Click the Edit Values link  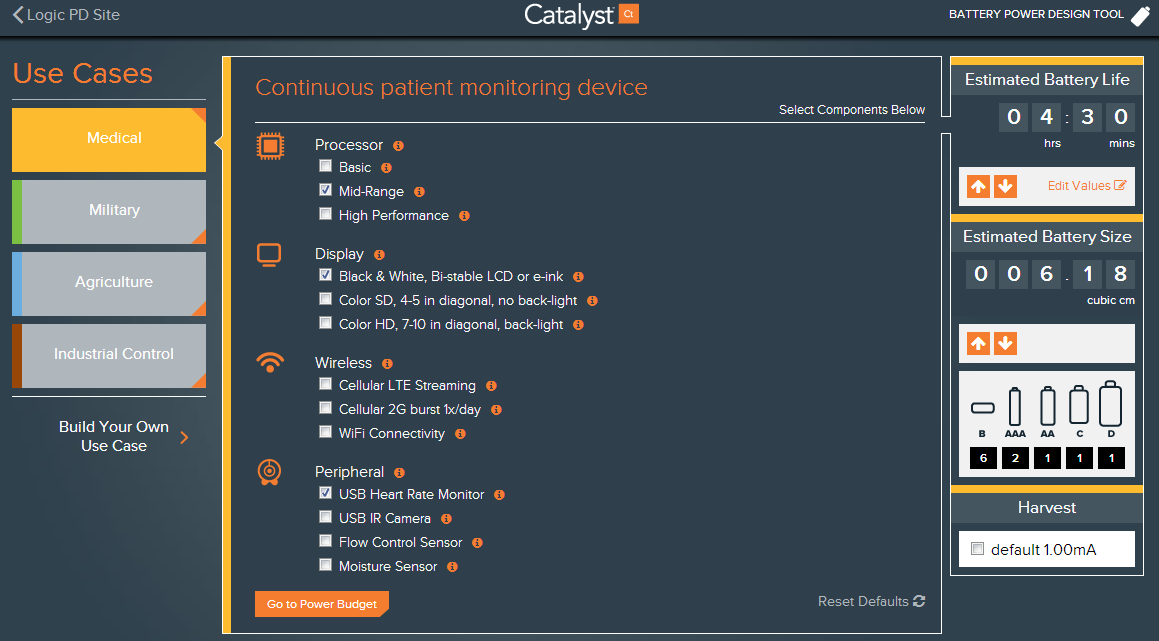tap(1086, 186)
